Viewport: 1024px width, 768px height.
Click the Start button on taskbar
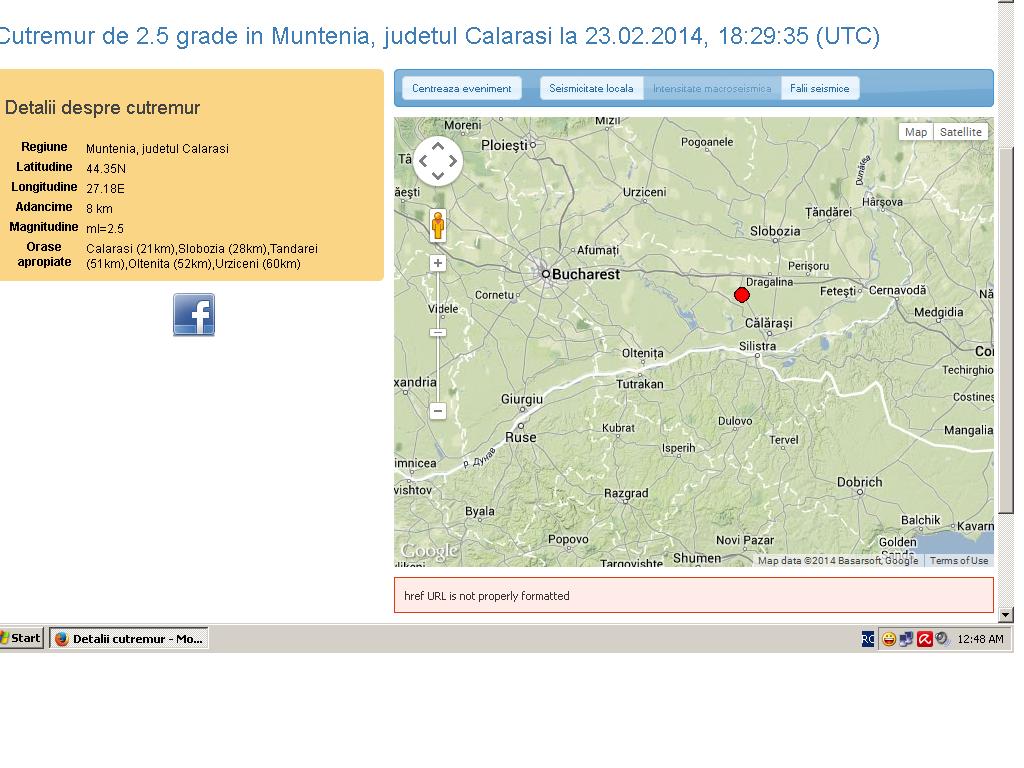coord(21,638)
